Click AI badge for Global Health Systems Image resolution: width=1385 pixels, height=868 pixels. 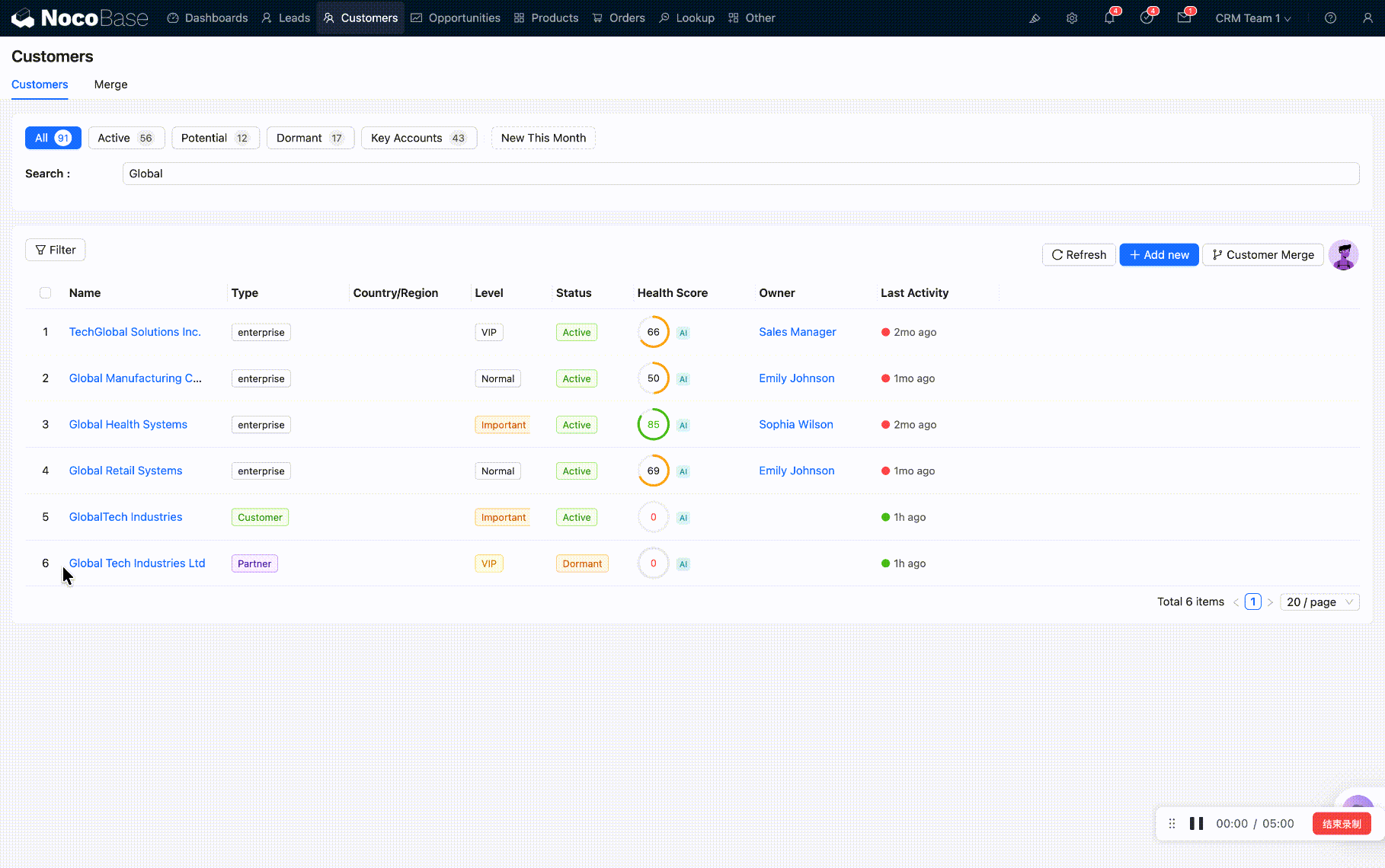click(x=683, y=426)
